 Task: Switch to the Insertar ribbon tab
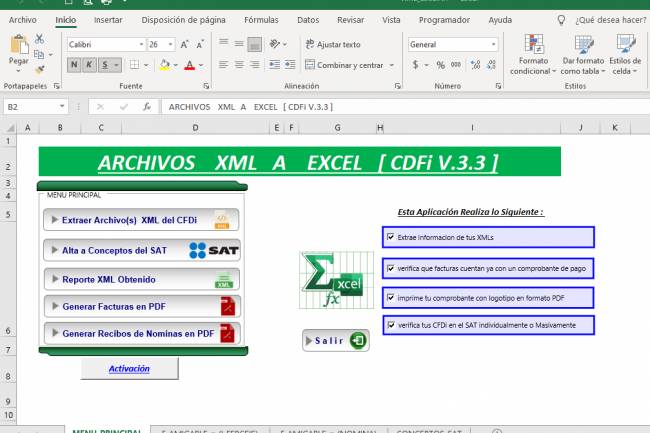108,20
